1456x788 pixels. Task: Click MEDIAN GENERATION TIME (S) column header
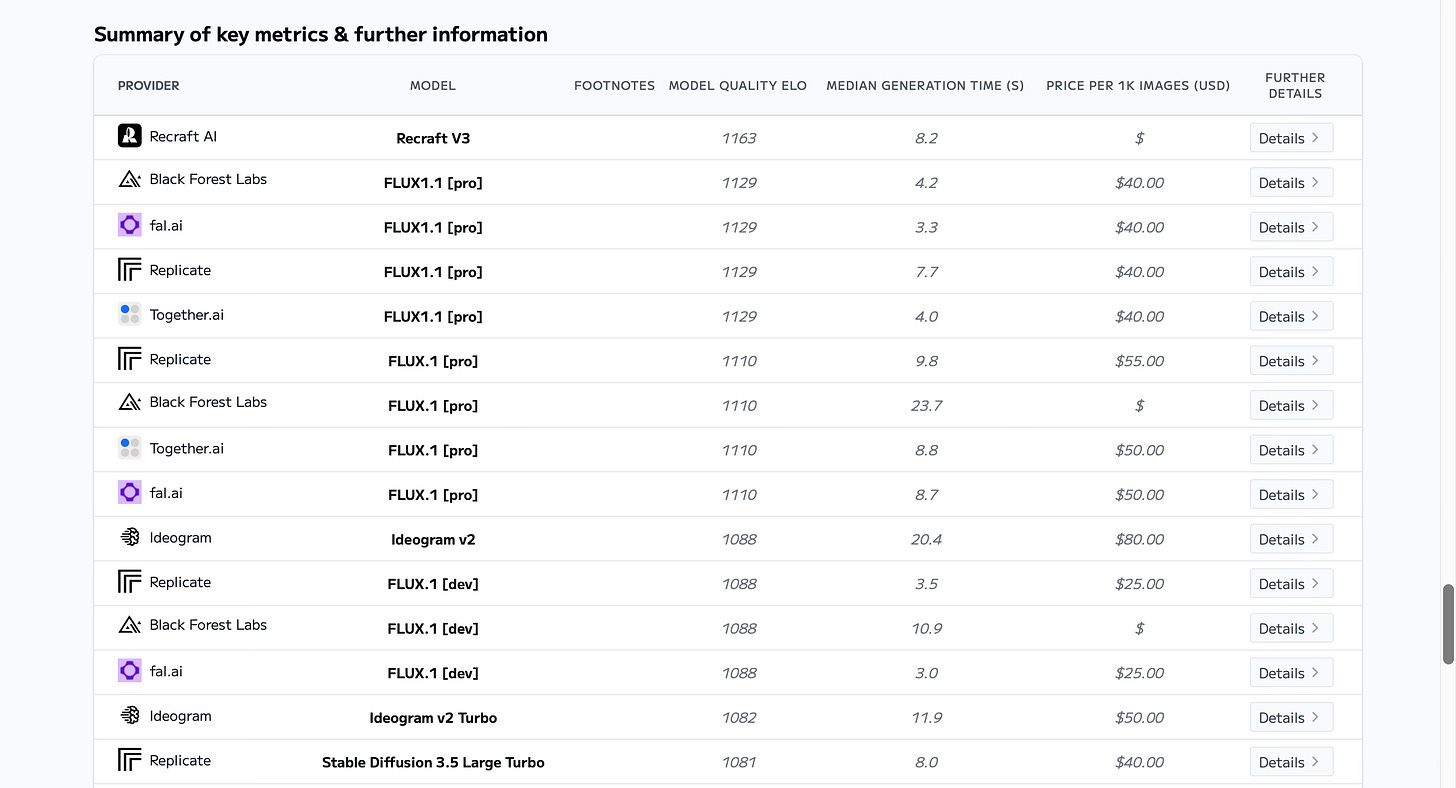925,86
